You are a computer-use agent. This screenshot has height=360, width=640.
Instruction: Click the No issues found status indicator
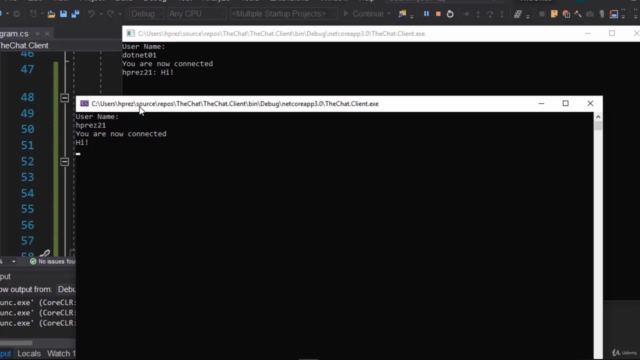coord(53,262)
